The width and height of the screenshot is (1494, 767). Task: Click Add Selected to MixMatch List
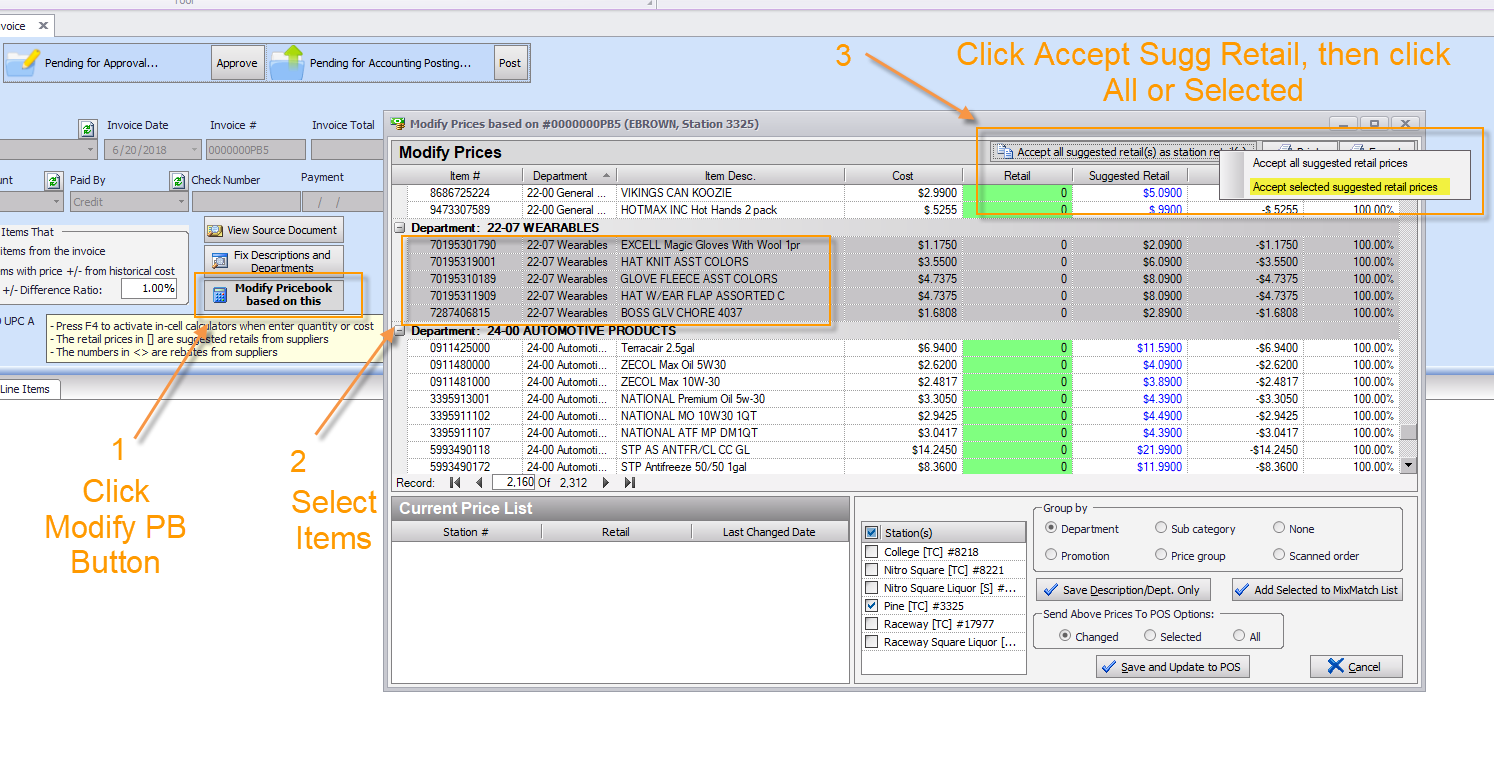pos(1317,590)
